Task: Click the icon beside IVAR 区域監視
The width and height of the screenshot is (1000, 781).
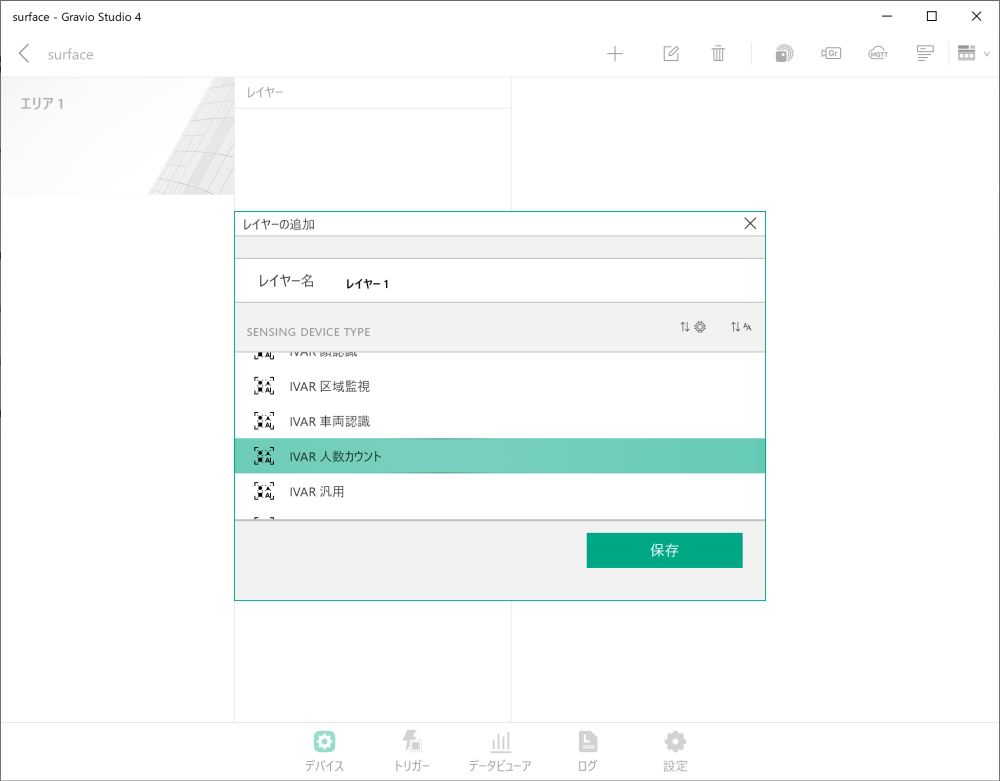Action: (264, 386)
